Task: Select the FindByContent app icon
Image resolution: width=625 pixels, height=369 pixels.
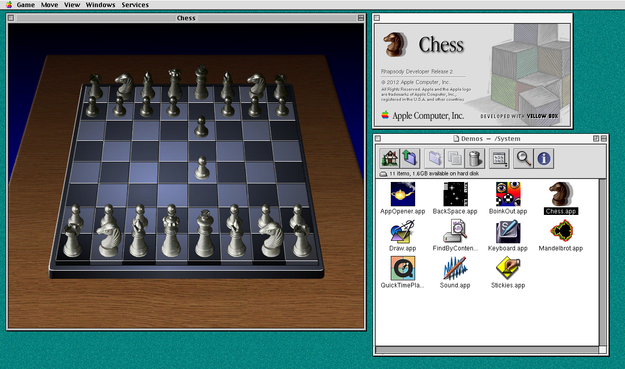Action: coord(455,231)
